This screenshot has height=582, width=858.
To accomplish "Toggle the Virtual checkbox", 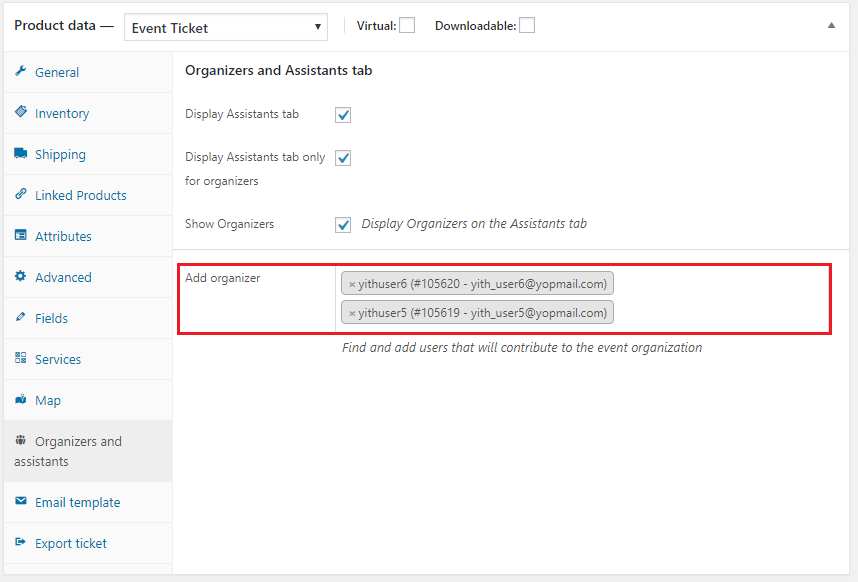I will (x=407, y=26).
